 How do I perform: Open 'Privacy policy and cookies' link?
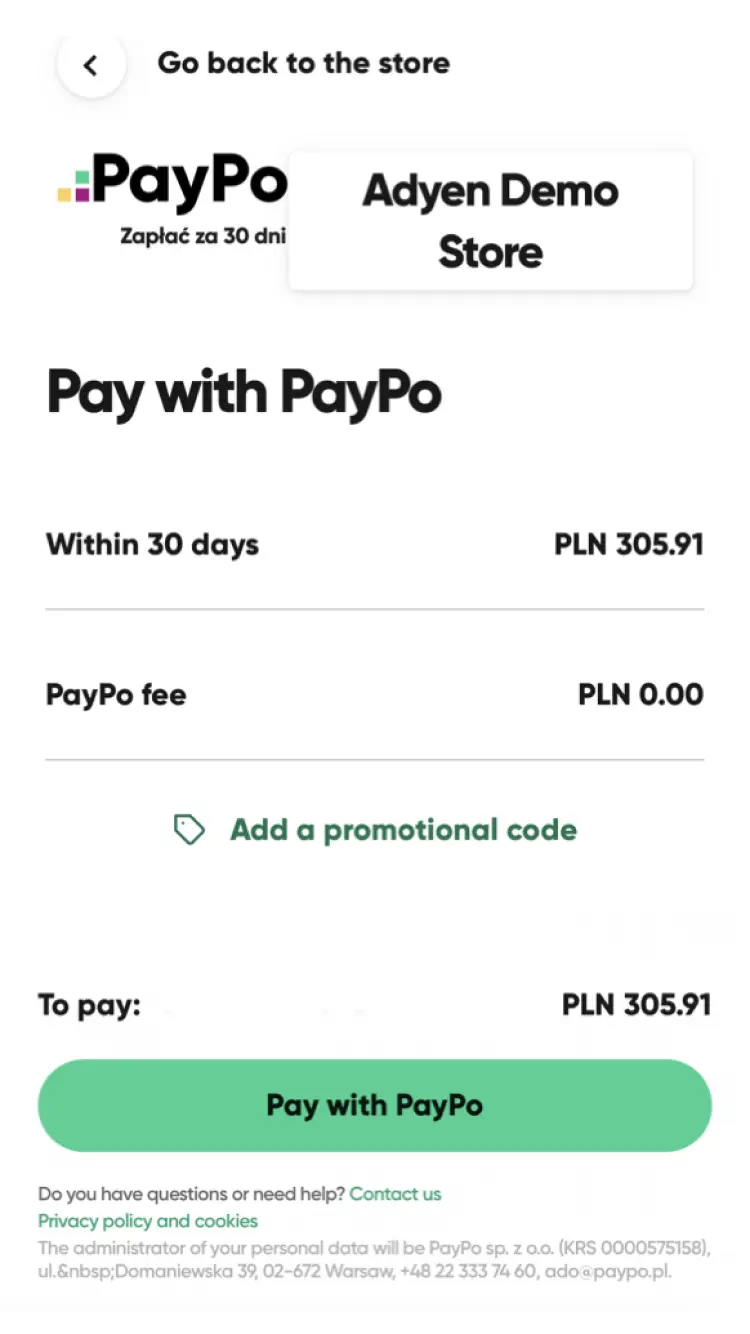point(148,1221)
